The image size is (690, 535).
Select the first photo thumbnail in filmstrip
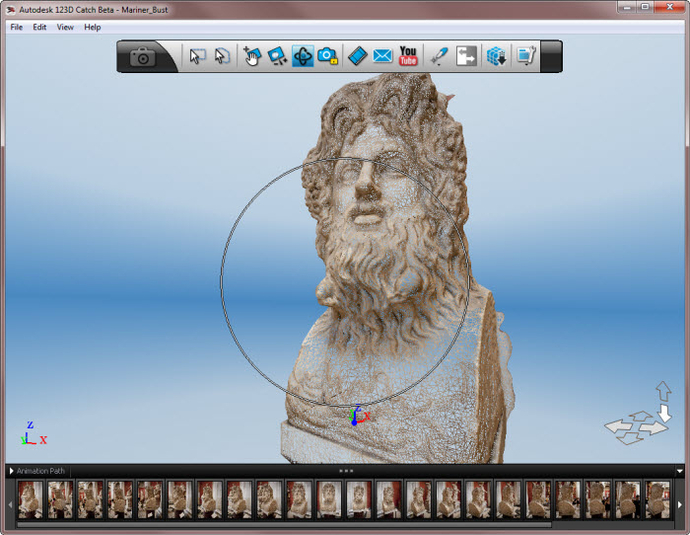click(30, 499)
